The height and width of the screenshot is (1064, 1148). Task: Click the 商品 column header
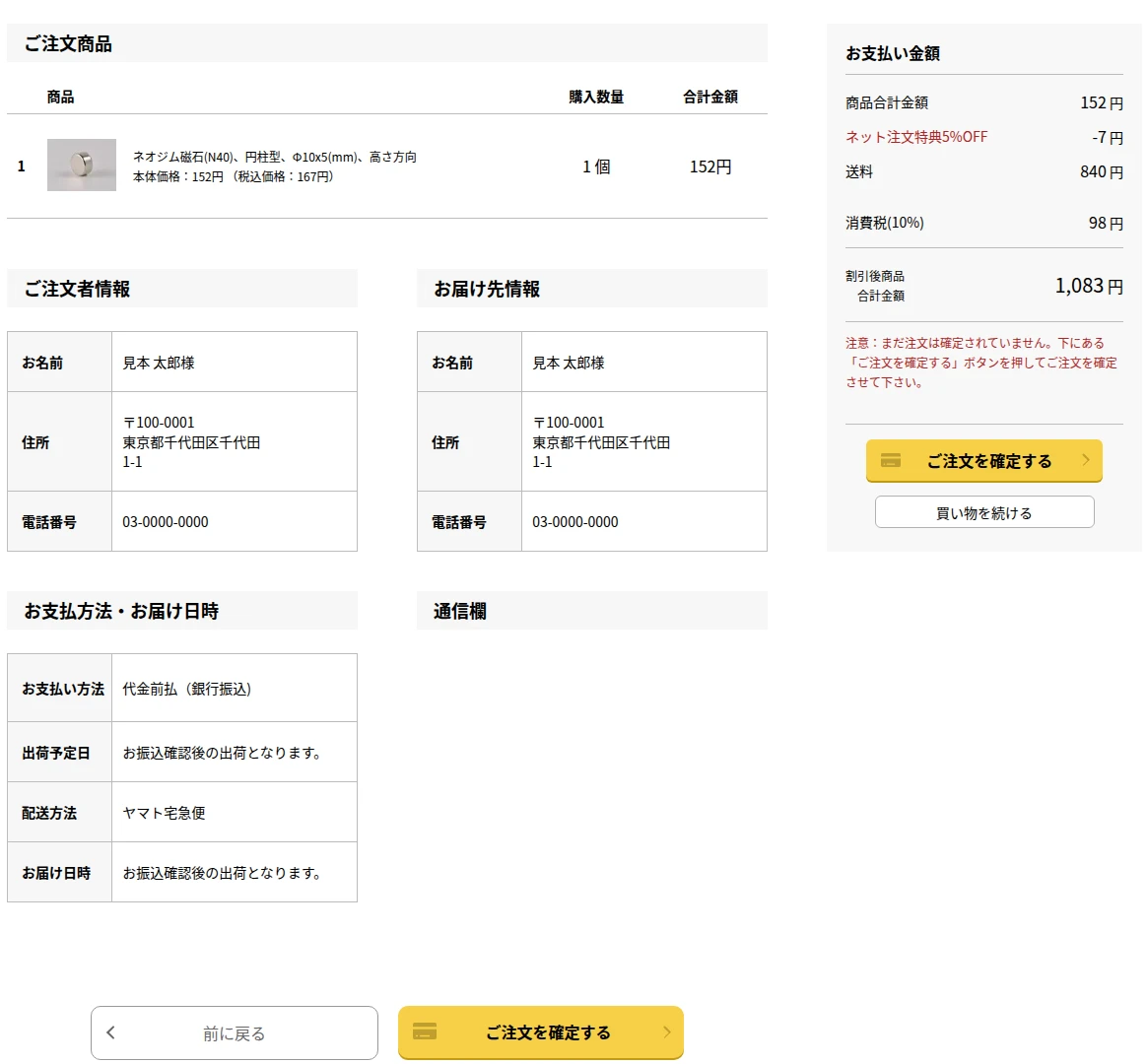[60, 97]
